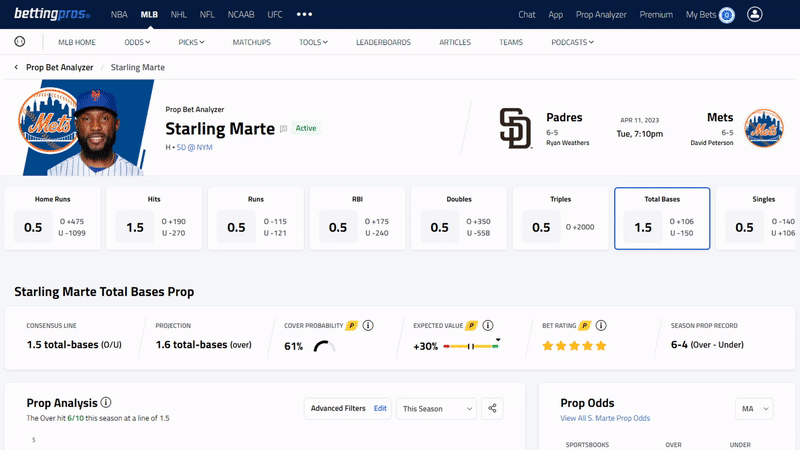Screen dimensions: 800x450
Task: Select the Hits prop card
Action: [x=154, y=218]
